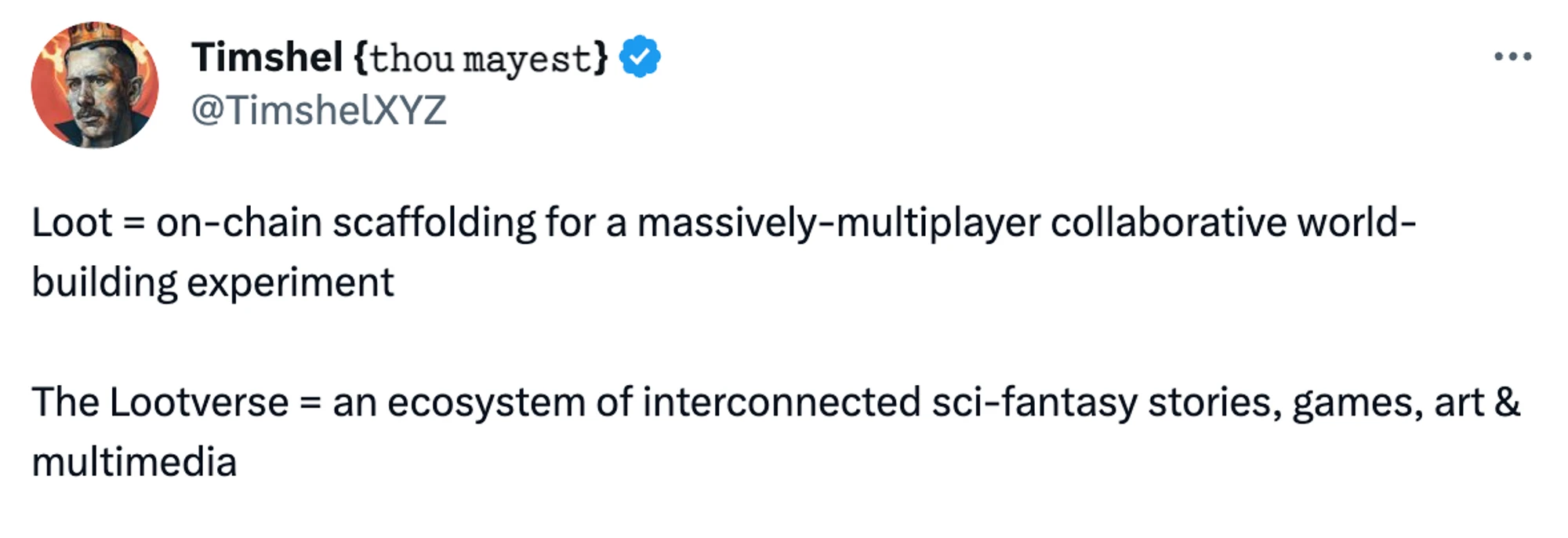This screenshot has height=538, width=1568.
Task: Click the word massively-multiplayer in tweet
Action: tap(837, 223)
